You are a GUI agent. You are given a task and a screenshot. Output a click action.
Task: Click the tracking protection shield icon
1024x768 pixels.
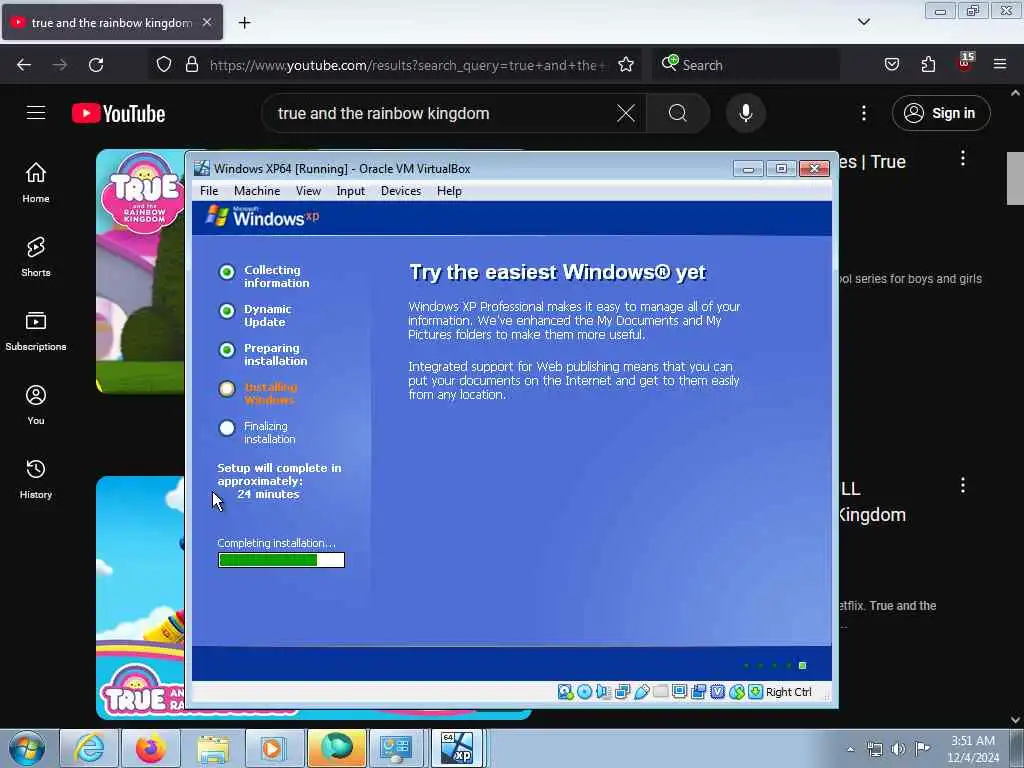point(164,65)
